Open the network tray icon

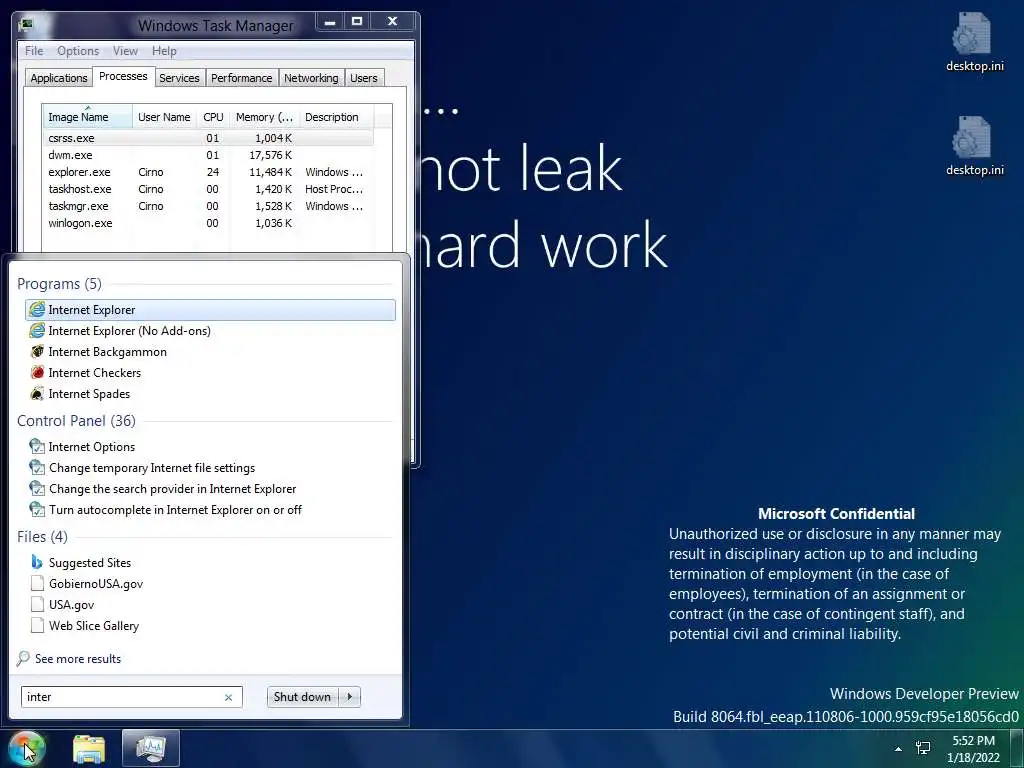tap(923, 748)
